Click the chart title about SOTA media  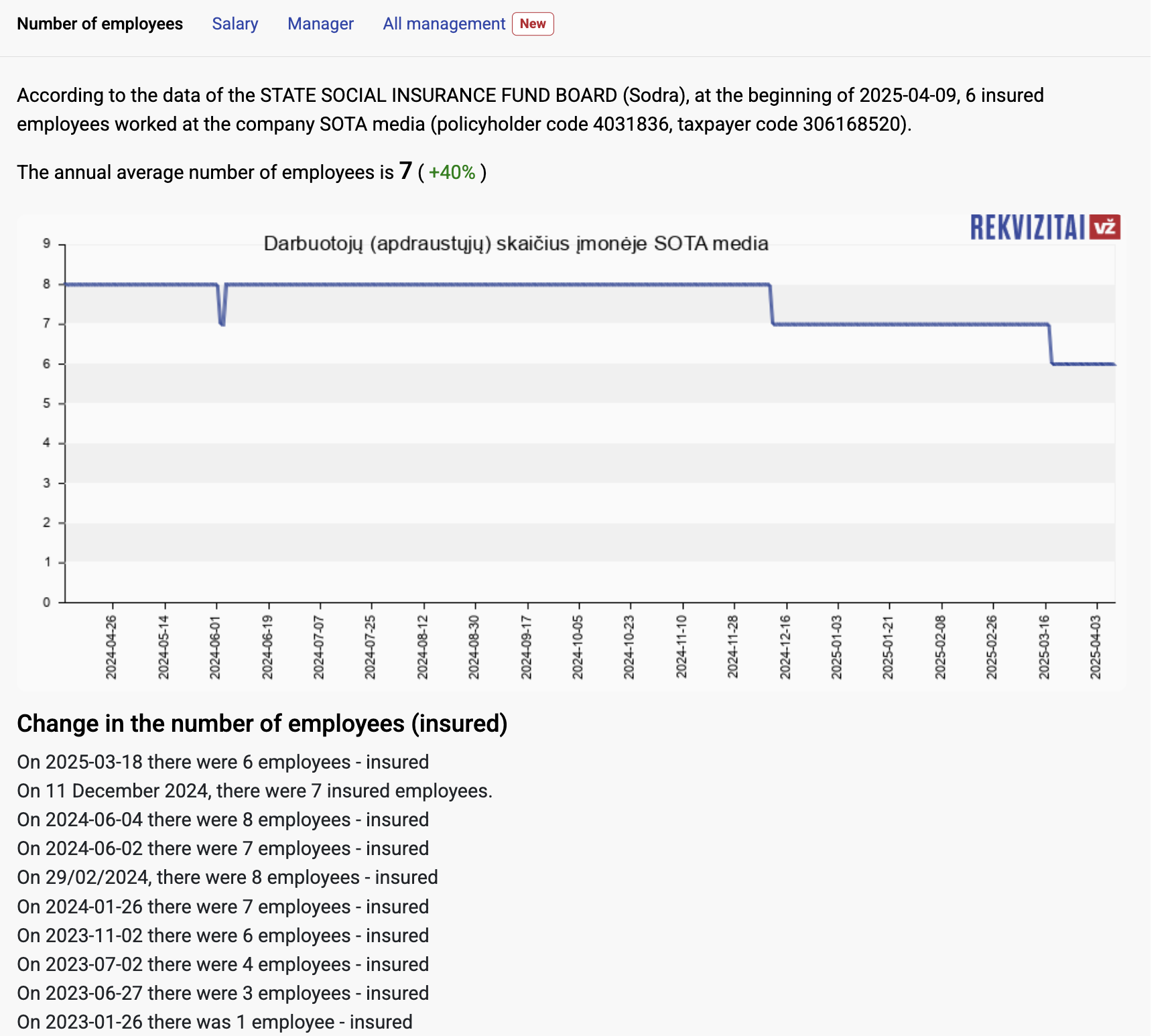click(x=515, y=243)
